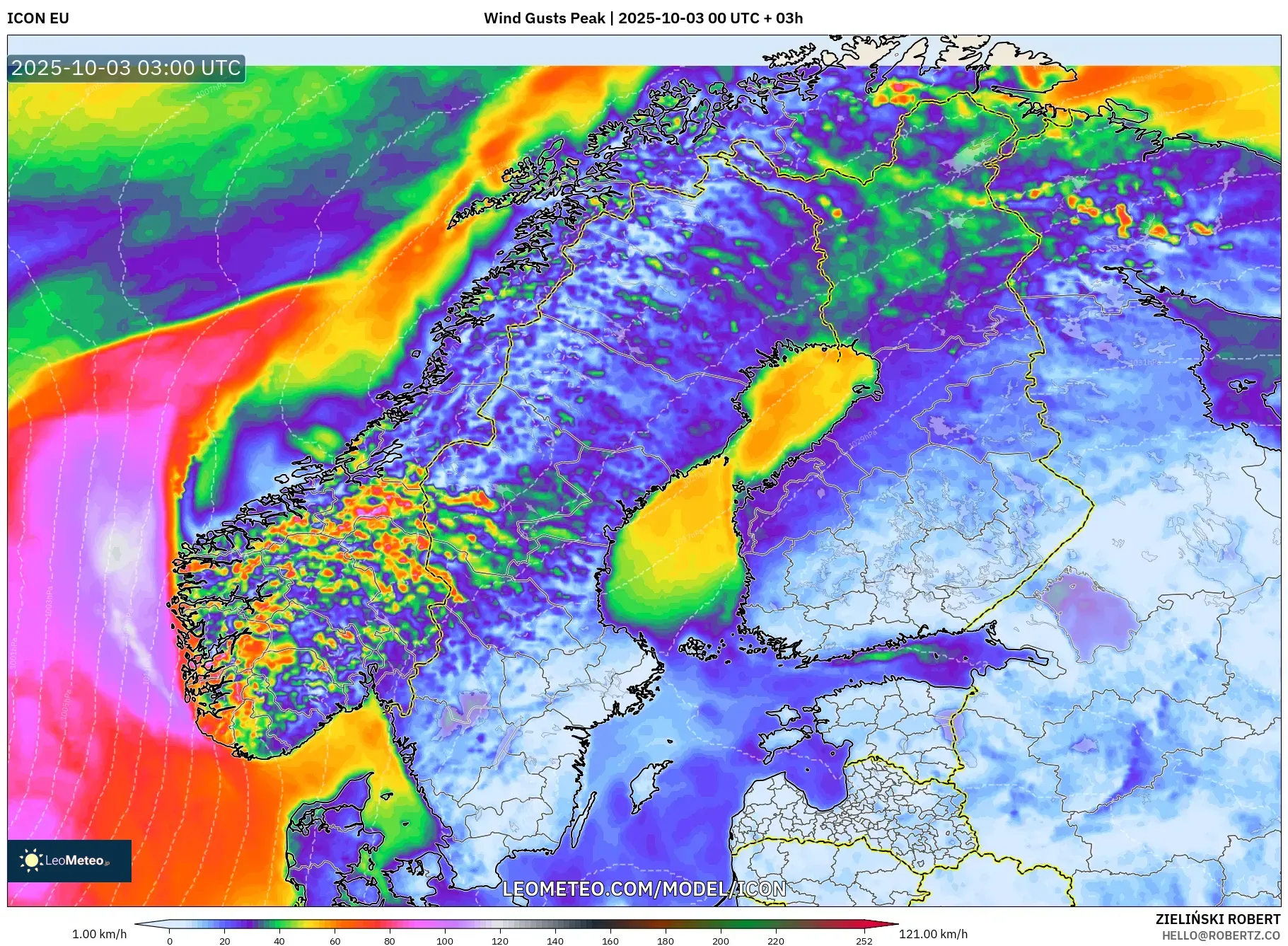Click the 200 green section of color scale
This screenshot has width=1288, height=946.
pos(721,924)
